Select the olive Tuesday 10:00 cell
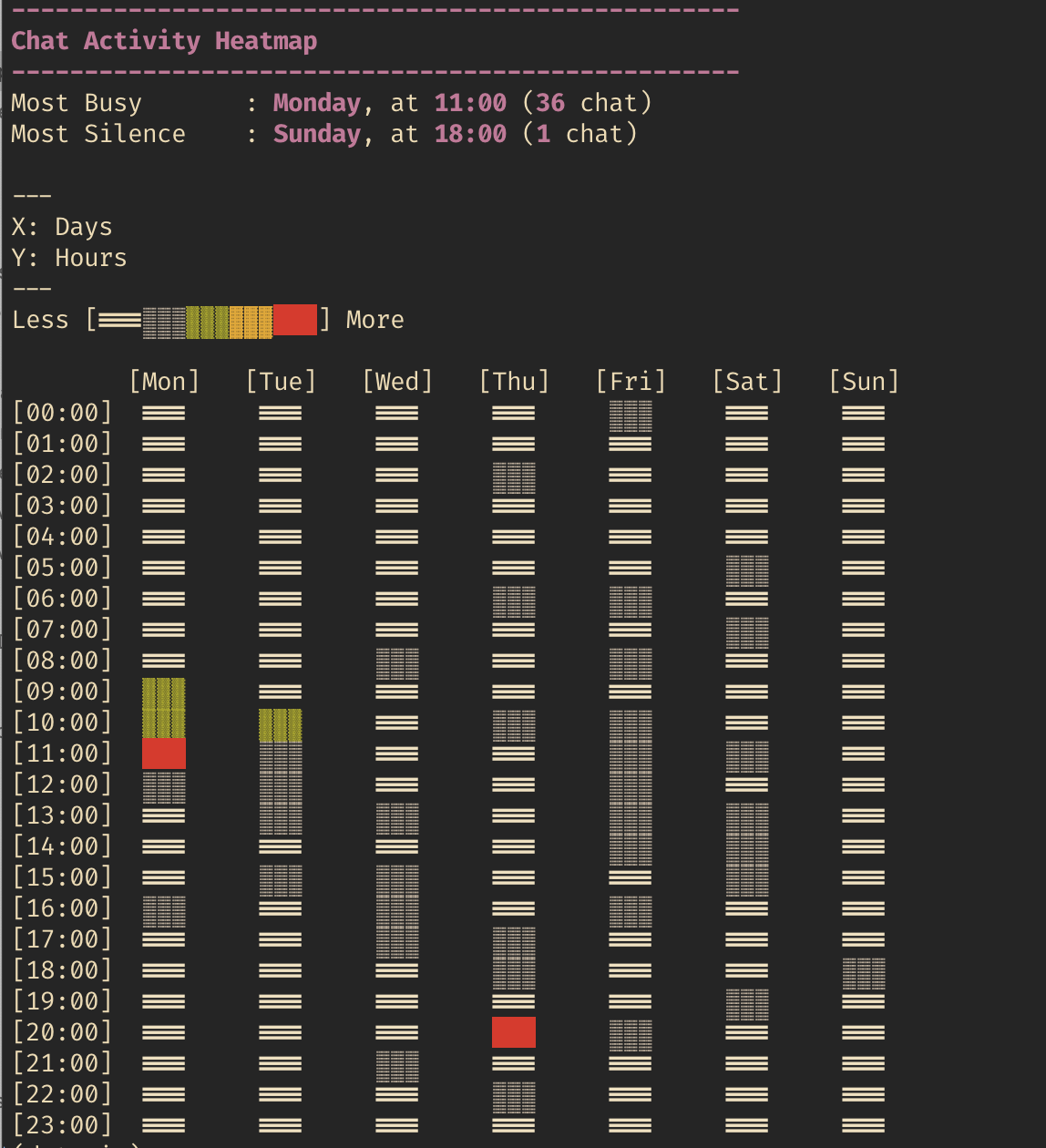The image size is (1046, 1148). 281,724
